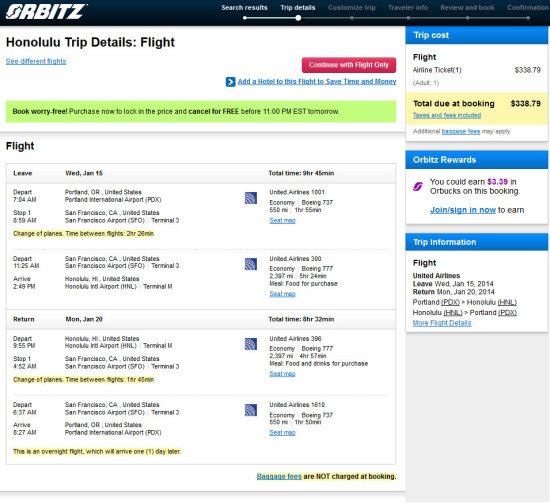Click the Orbitz logo
Image resolution: width=550 pixels, height=503 pixels.
46,12
